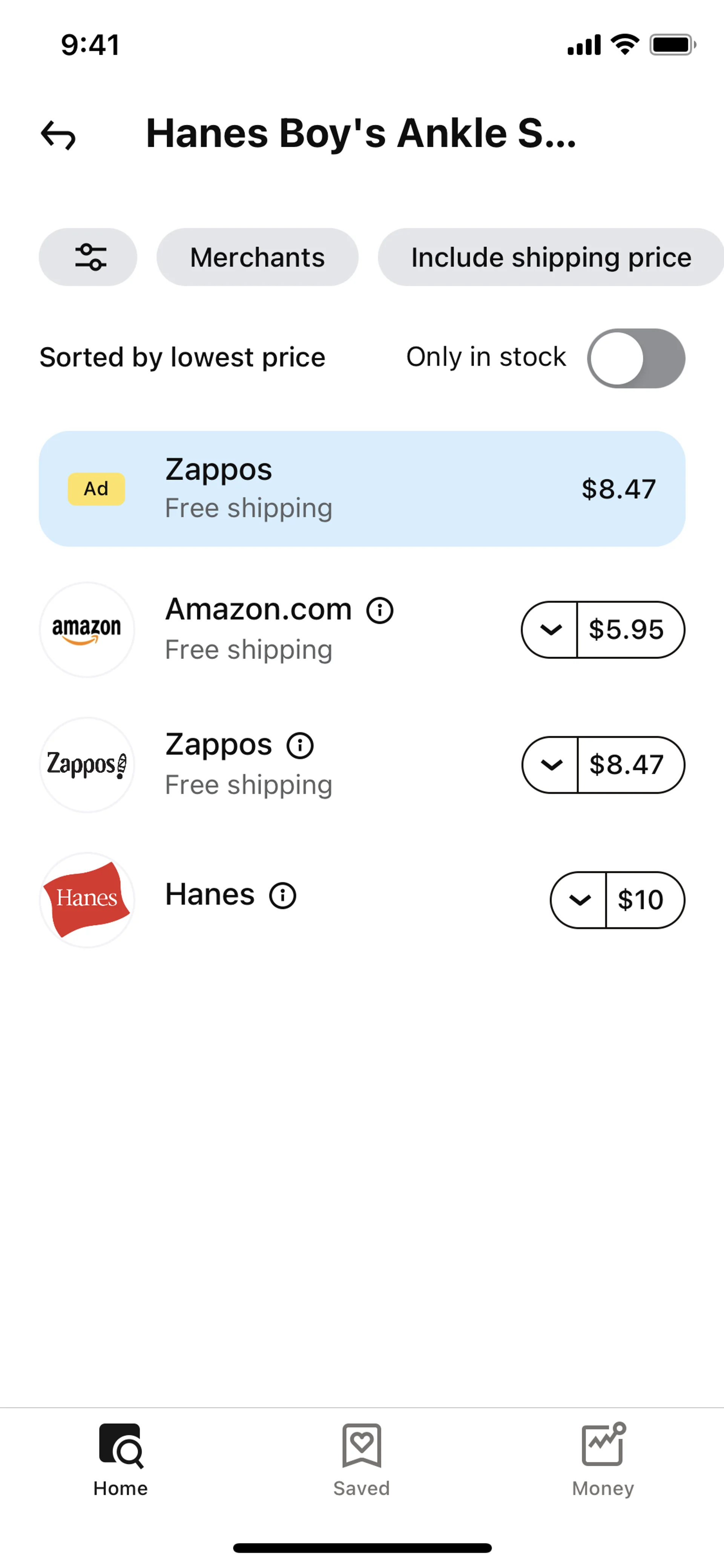Tap info icon next to Amazon.com
The image size is (724, 1568).
[380, 611]
